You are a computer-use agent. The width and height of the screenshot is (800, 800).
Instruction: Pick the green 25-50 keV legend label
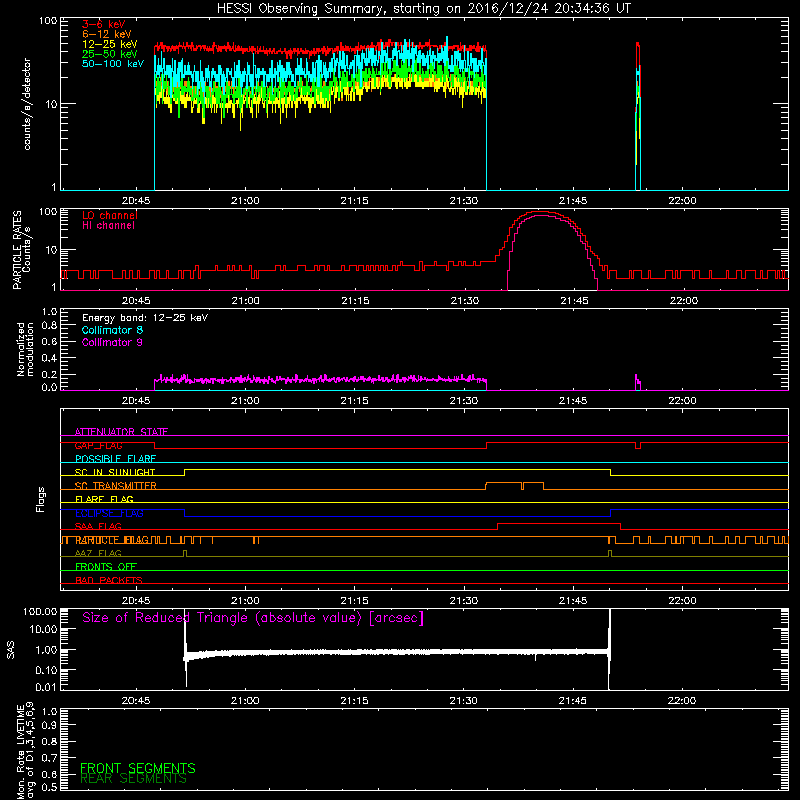point(110,54)
